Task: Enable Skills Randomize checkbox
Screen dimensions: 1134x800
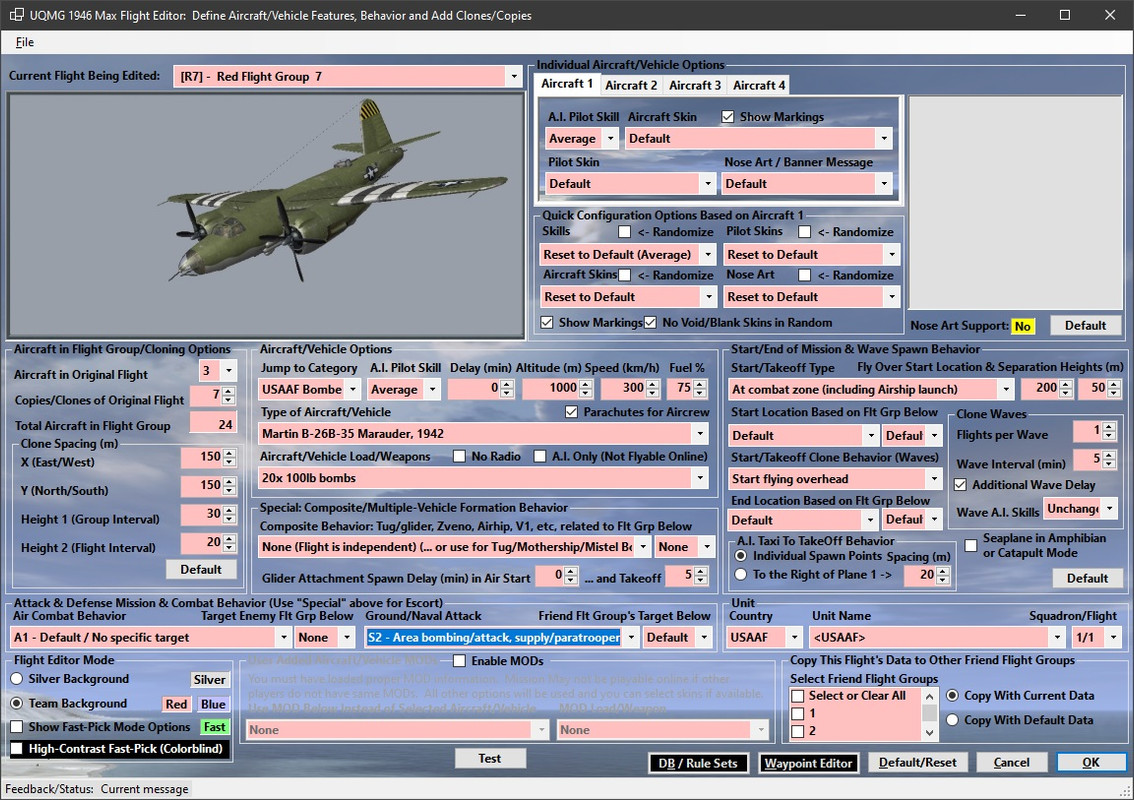Action: pyautogui.click(x=625, y=231)
